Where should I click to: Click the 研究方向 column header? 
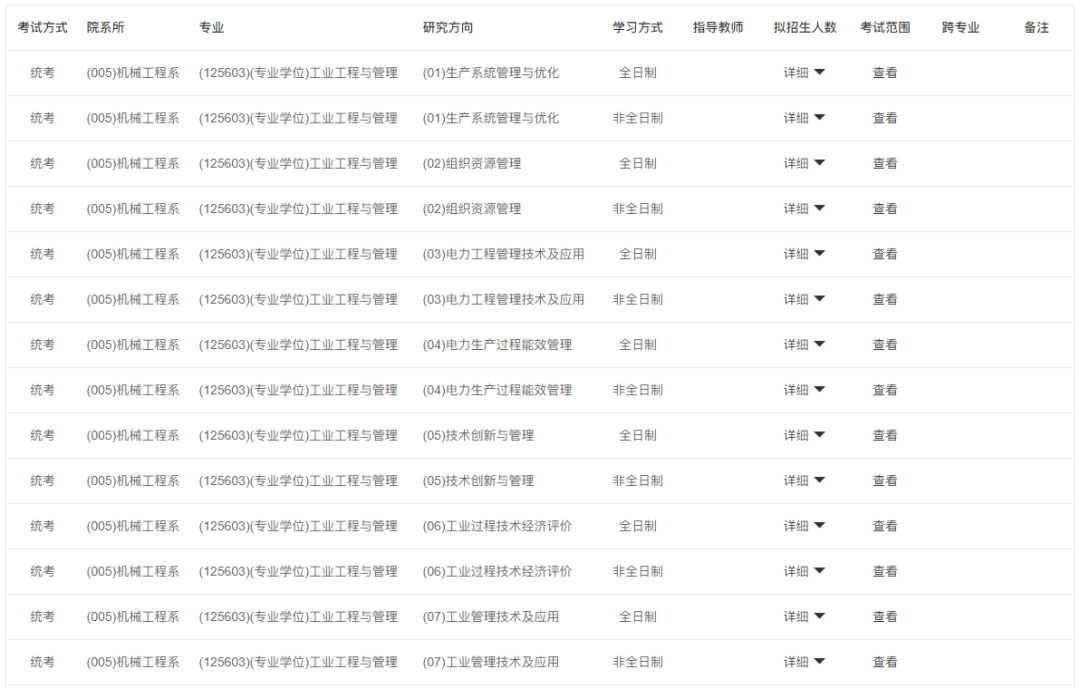[448, 28]
